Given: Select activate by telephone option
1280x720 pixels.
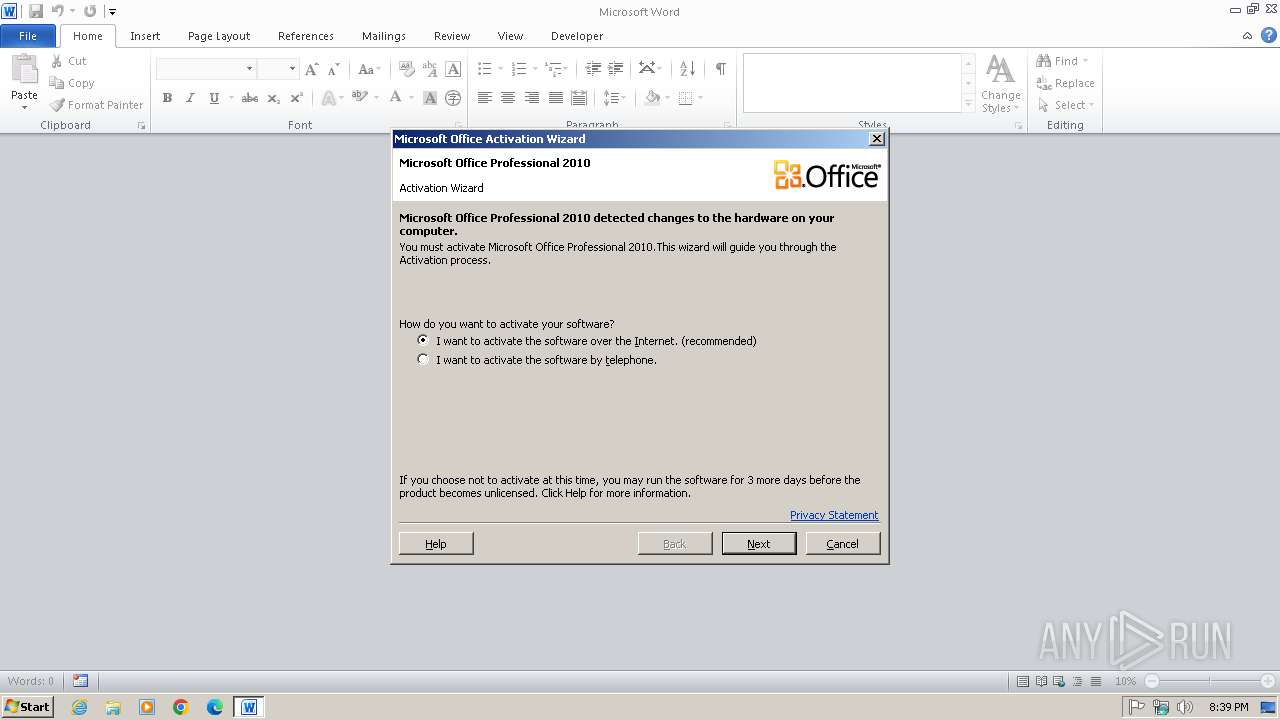Looking at the screenshot, I should (423, 359).
